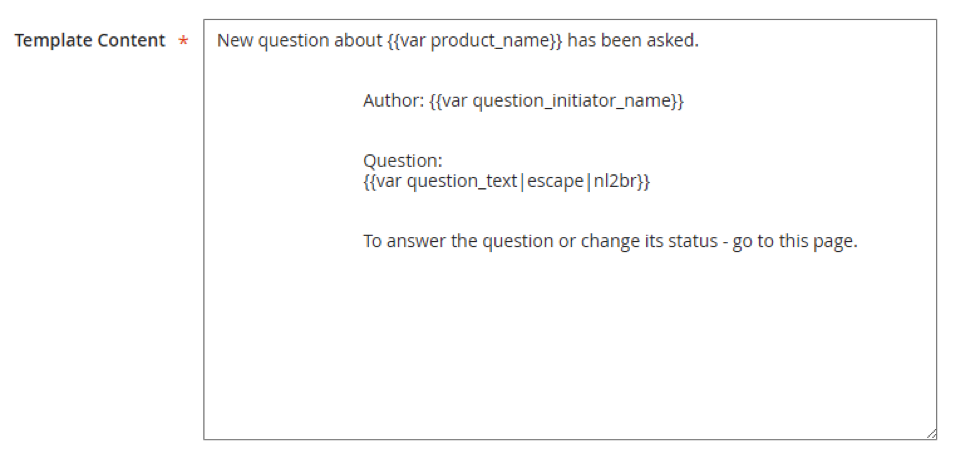975x474 pixels.
Task: Grab the textarea resize handle corner
Action: 931,433
